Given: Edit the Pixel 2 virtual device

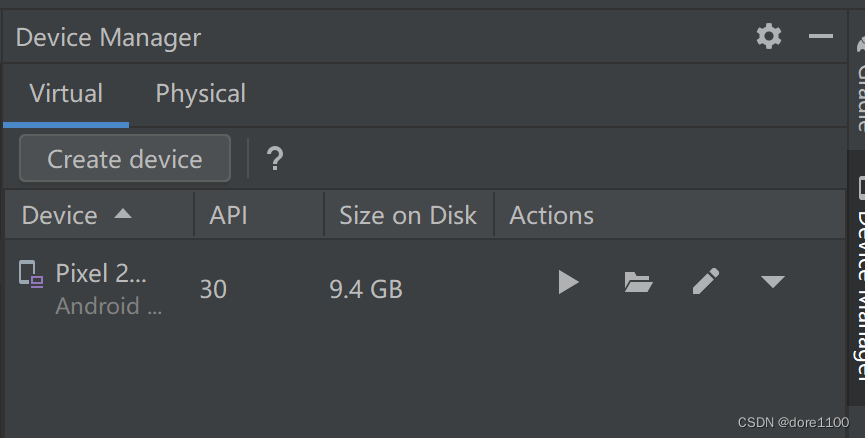Looking at the screenshot, I should point(706,283).
